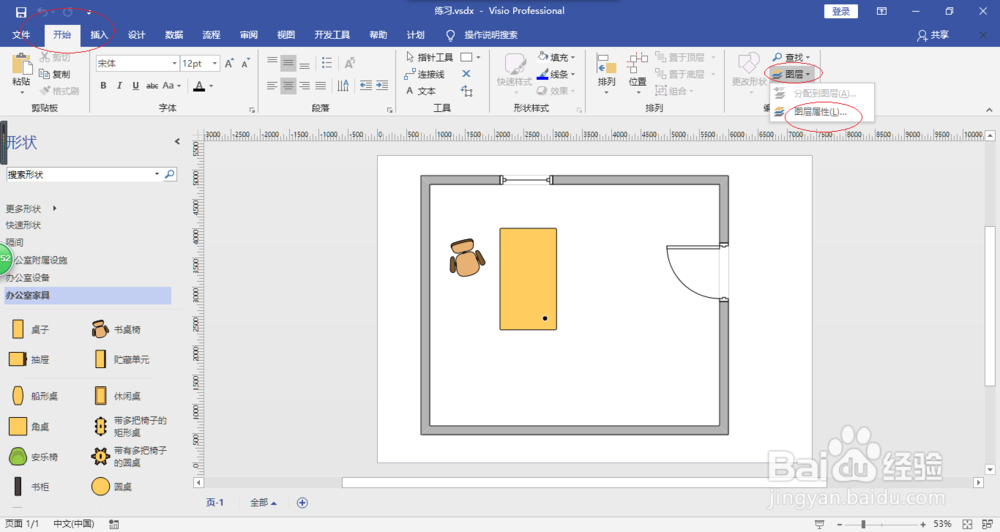Click the Sign in (登录) button
The height and width of the screenshot is (532, 1000).
(x=841, y=11)
